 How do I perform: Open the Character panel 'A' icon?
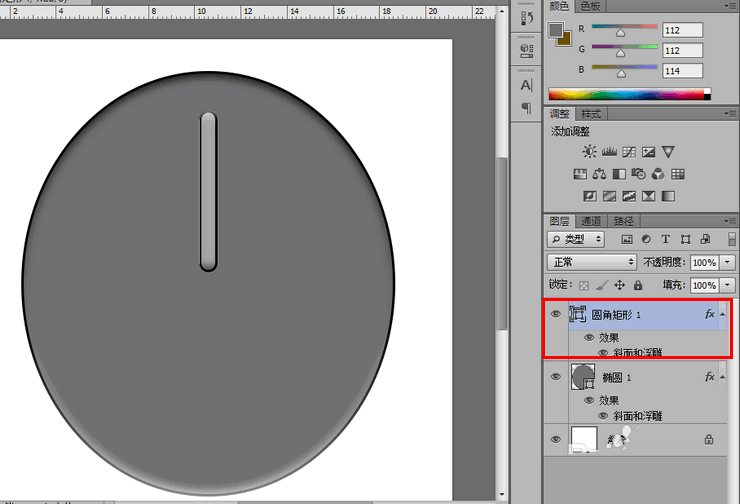(x=526, y=86)
